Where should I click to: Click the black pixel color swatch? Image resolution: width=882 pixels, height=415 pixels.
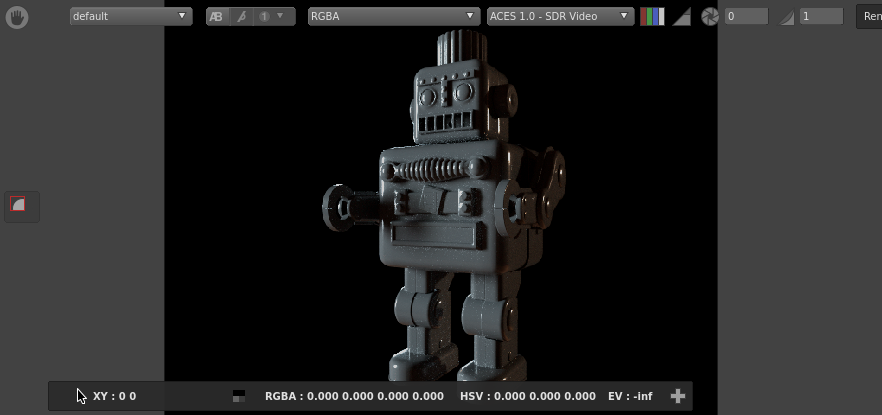click(238, 396)
